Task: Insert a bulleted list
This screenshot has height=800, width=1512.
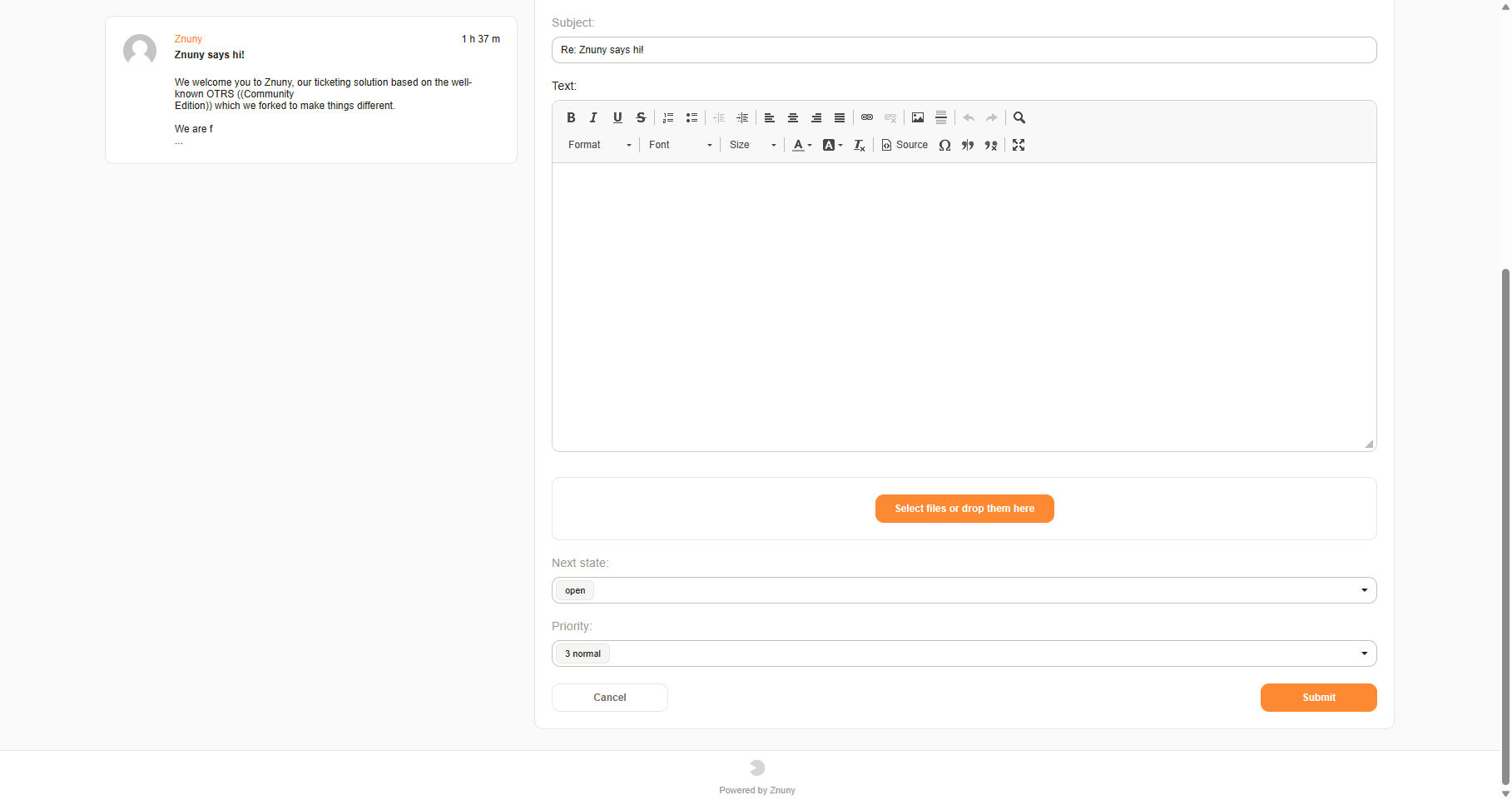Action: (x=692, y=117)
